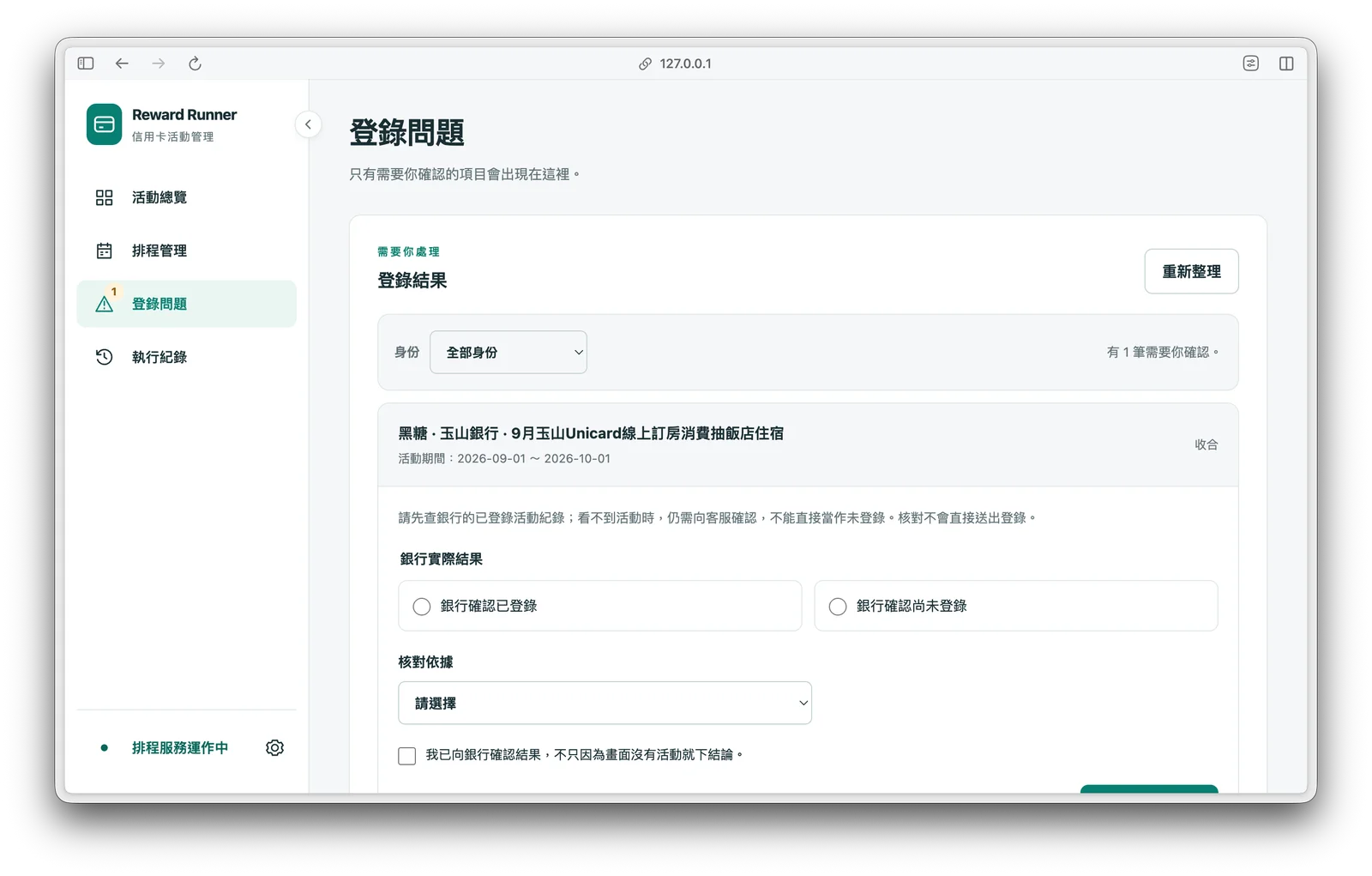Click the link icon beside the address
Image resolution: width=1372 pixels, height=876 pixels.
[x=645, y=63]
